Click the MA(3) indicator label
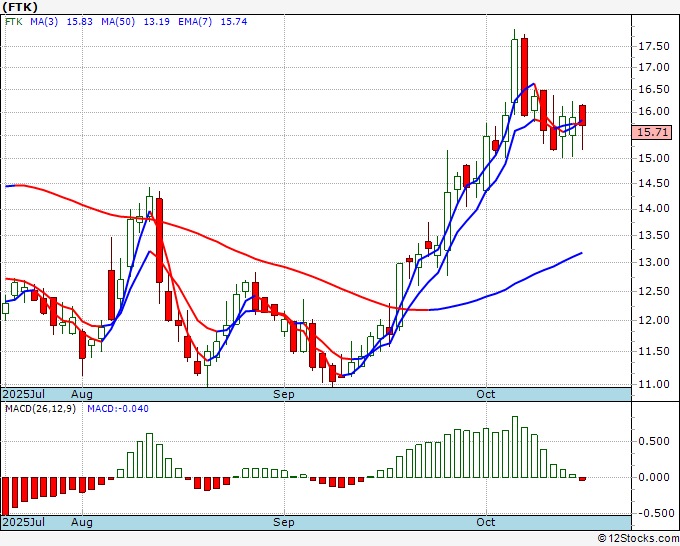Screen dimensions: 680x546 click(44, 21)
